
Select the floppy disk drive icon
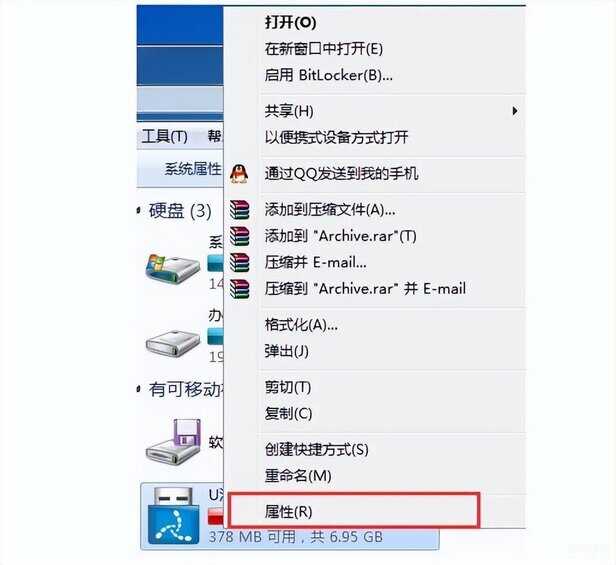pos(173,442)
